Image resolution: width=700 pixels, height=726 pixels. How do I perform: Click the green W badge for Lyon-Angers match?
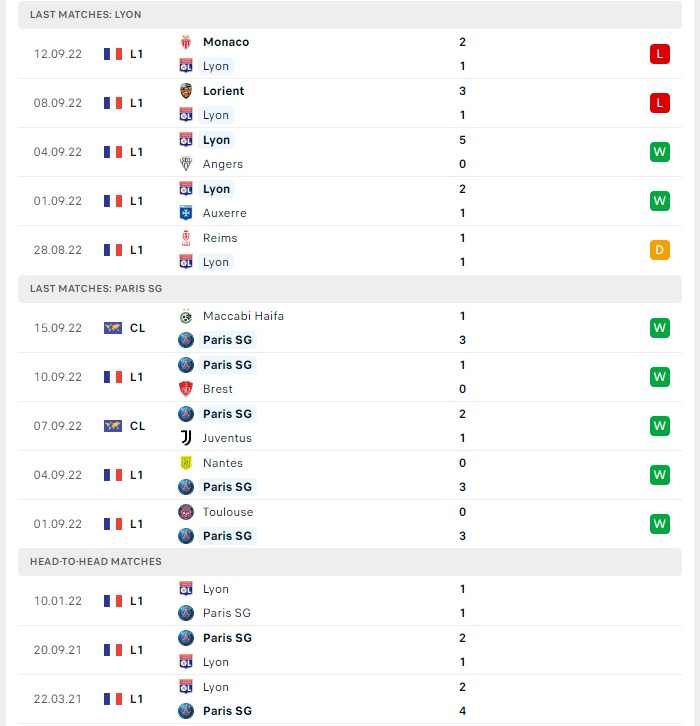(660, 152)
